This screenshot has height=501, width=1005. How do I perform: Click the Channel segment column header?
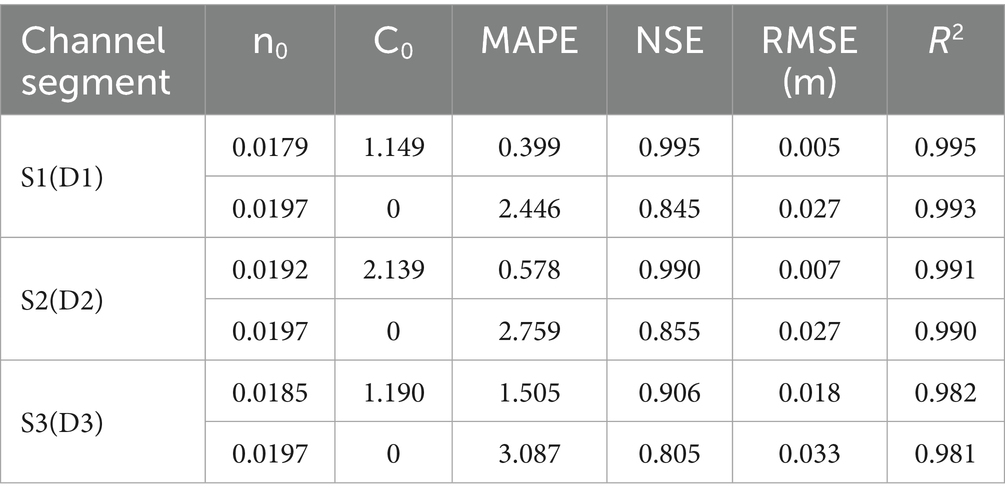click(96, 62)
